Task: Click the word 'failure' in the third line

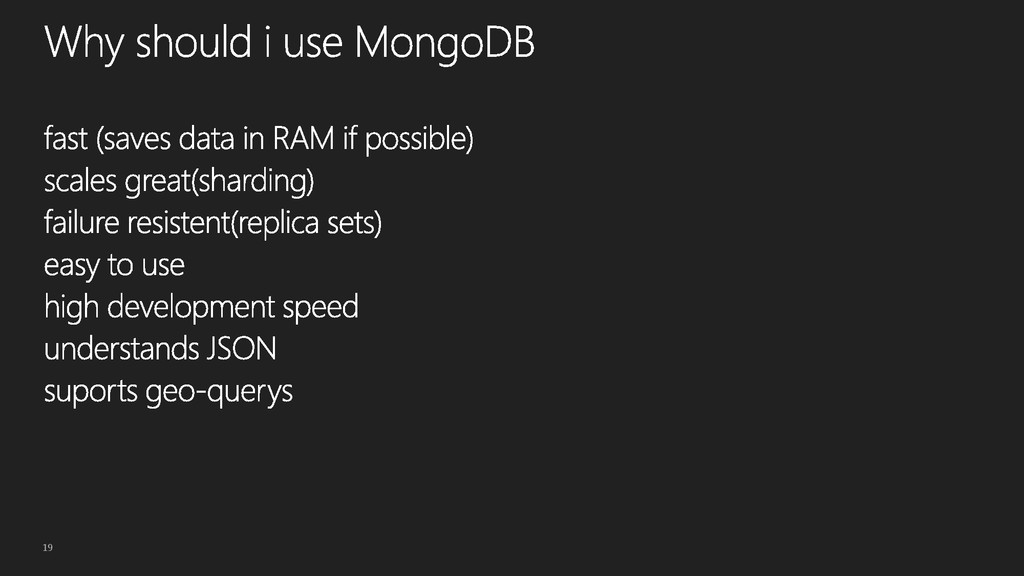Action: [x=82, y=223]
